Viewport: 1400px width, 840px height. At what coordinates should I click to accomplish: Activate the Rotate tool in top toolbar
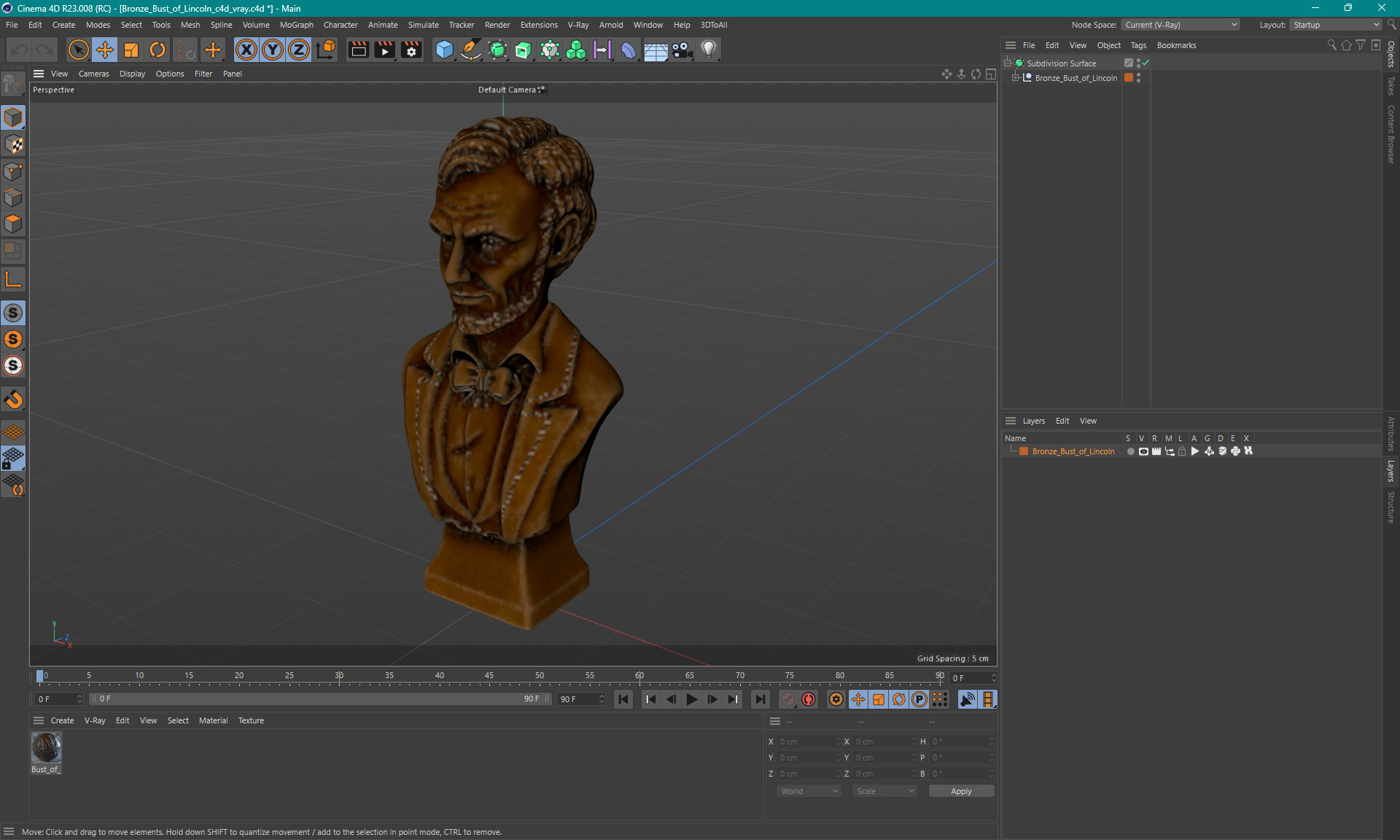pyautogui.click(x=157, y=50)
